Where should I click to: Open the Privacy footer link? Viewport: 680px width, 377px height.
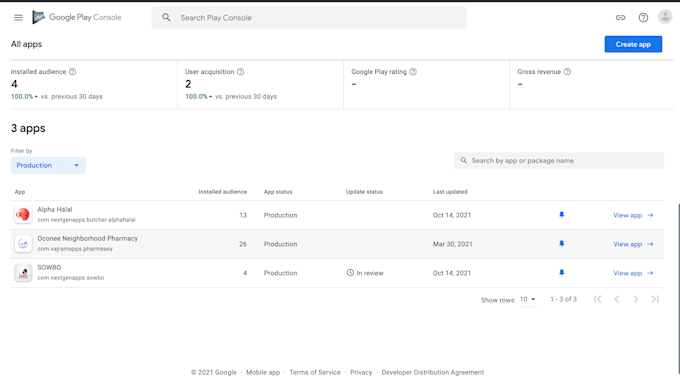click(x=361, y=372)
